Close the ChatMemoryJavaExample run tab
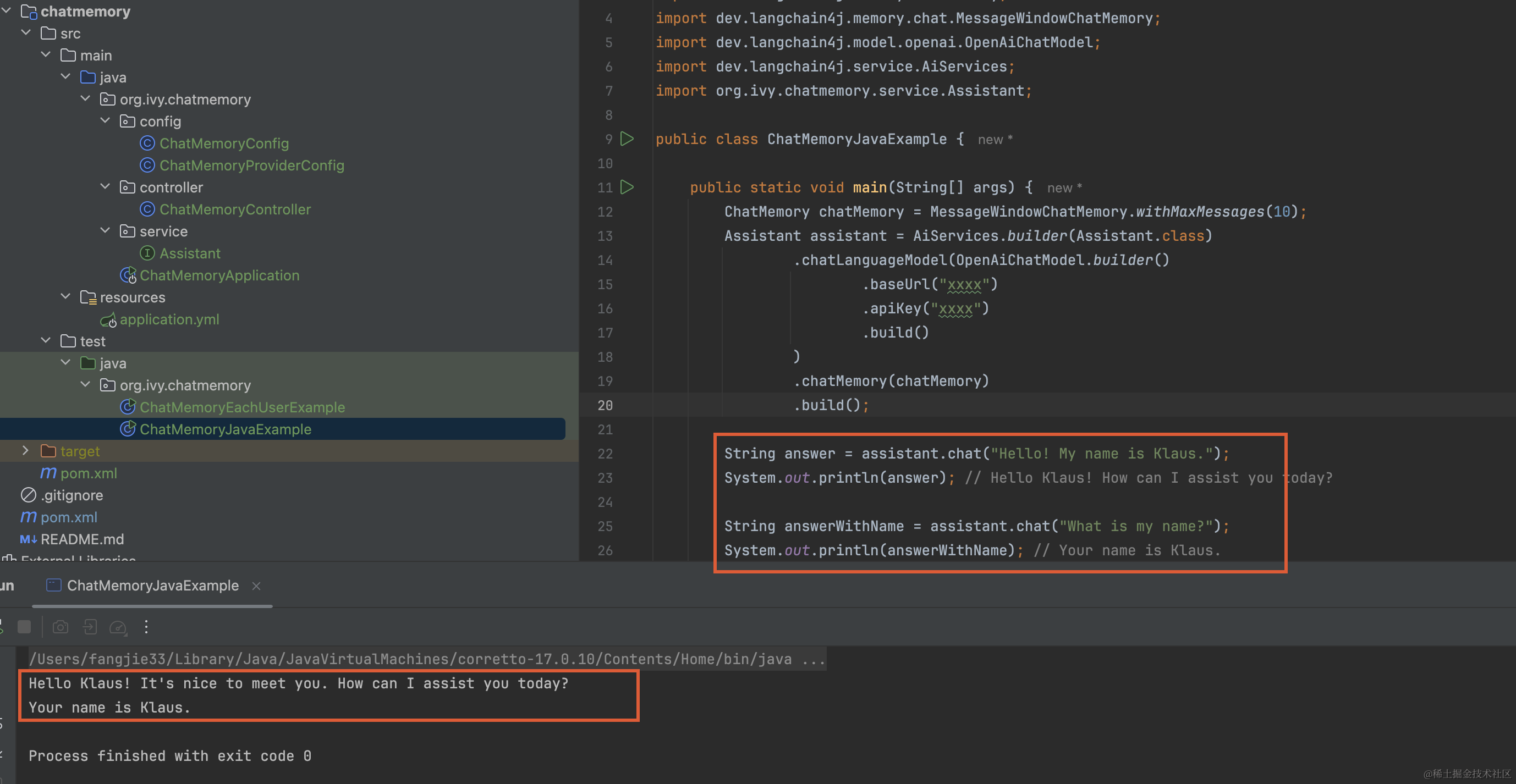Screen dimensions: 1516x784 point(256,586)
